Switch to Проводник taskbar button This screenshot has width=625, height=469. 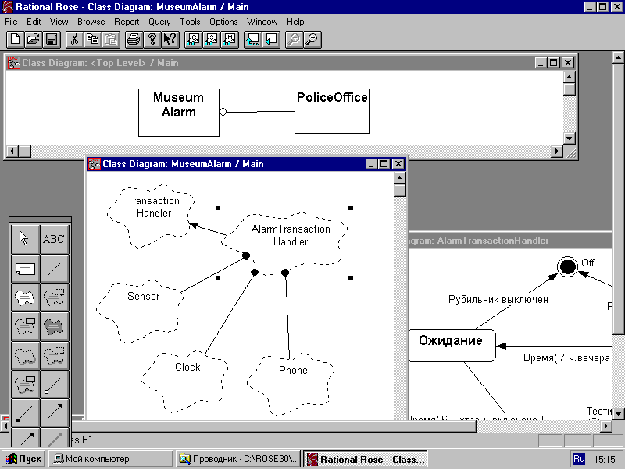point(238,459)
